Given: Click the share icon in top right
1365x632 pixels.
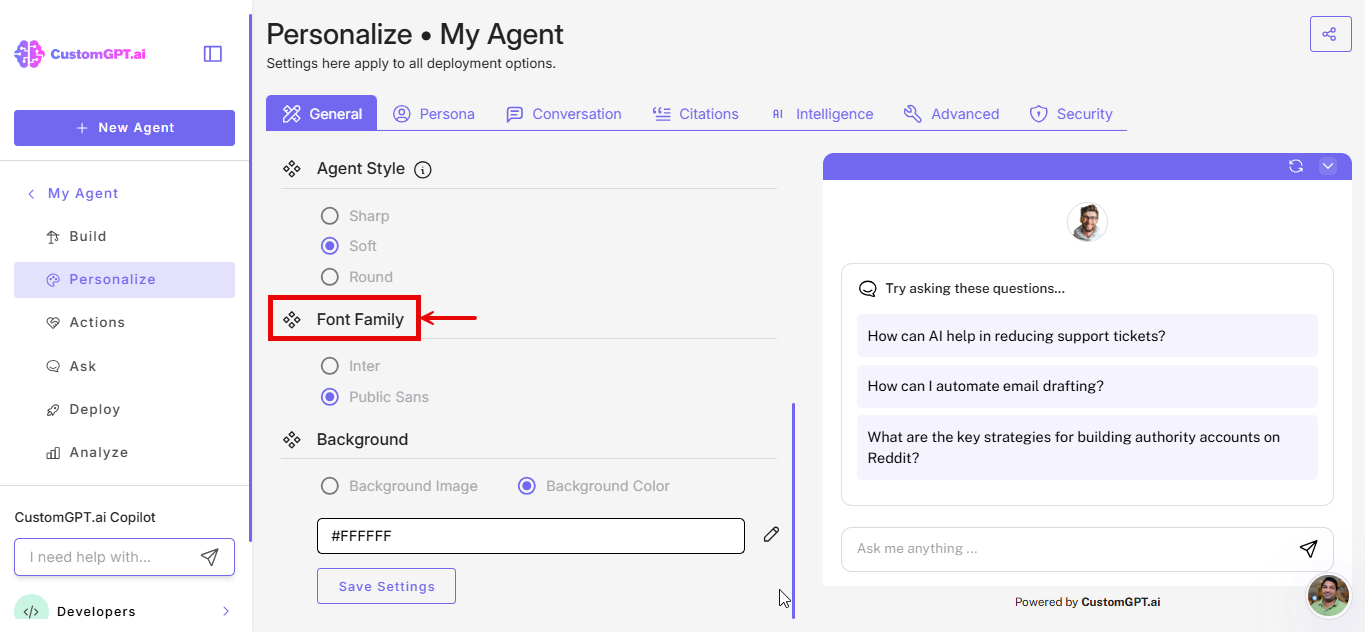Looking at the screenshot, I should click(x=1330, y=33).
